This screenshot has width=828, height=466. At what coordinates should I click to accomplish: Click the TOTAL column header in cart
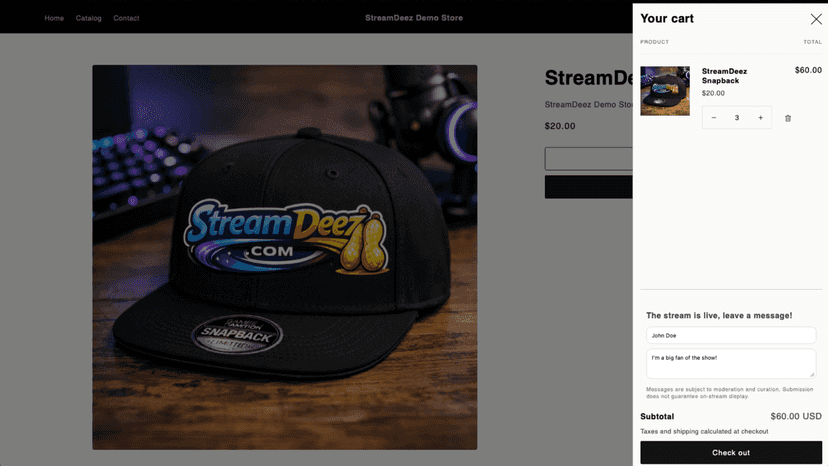pos(812,42)
